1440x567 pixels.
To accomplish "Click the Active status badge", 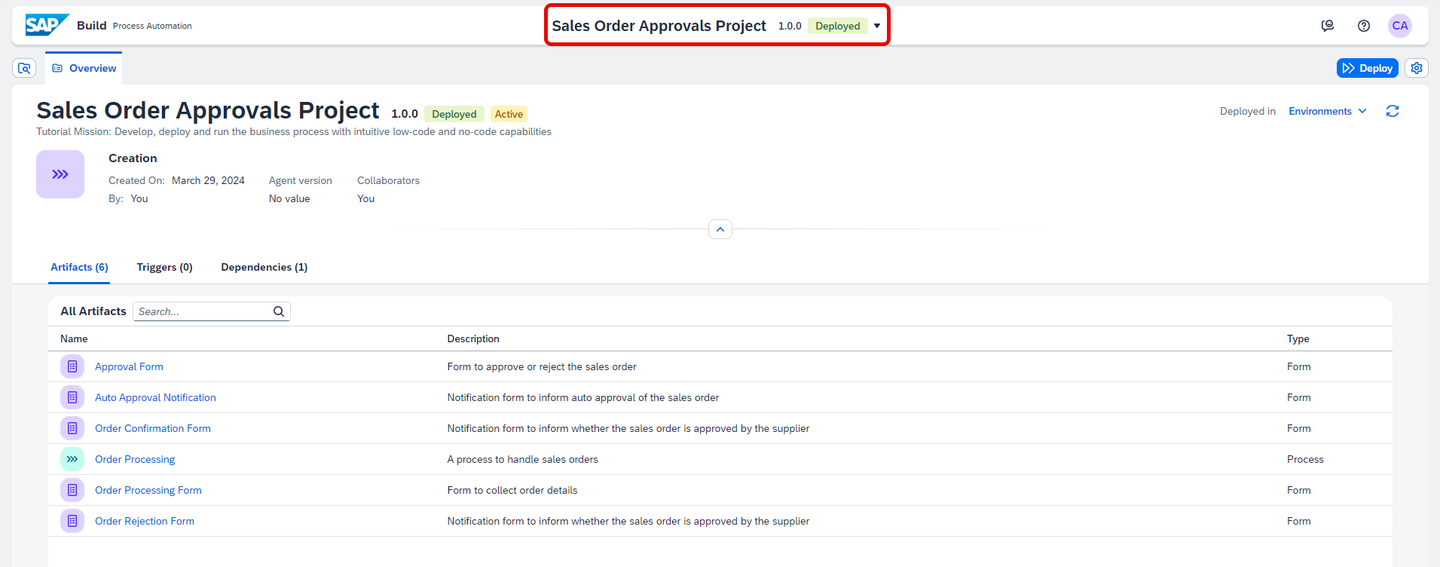I will [509, 114].
